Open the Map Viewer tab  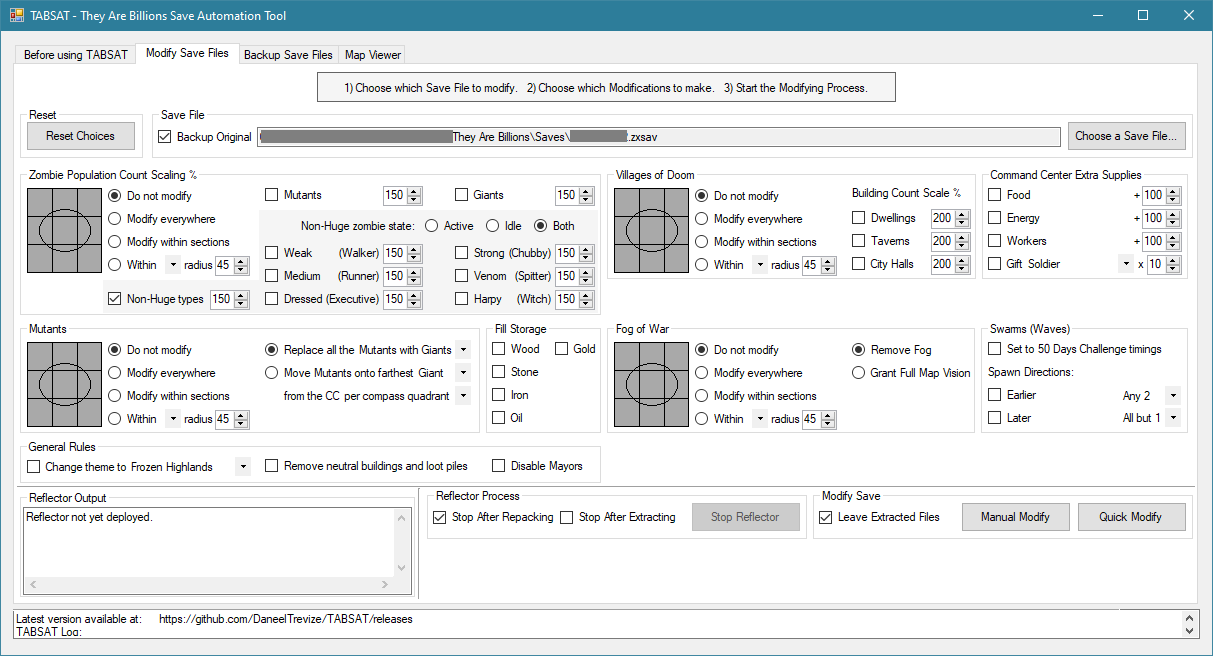coord(373,55)
